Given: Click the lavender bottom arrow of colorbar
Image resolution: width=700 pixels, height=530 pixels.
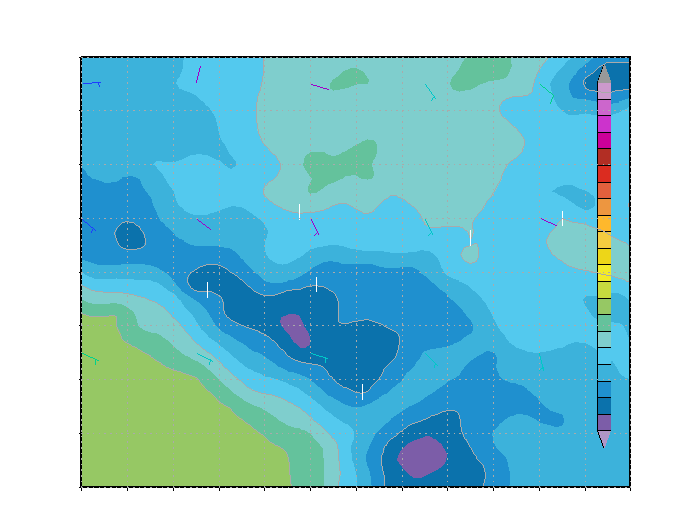Looking at the screenshot, I should coord(604,439).
